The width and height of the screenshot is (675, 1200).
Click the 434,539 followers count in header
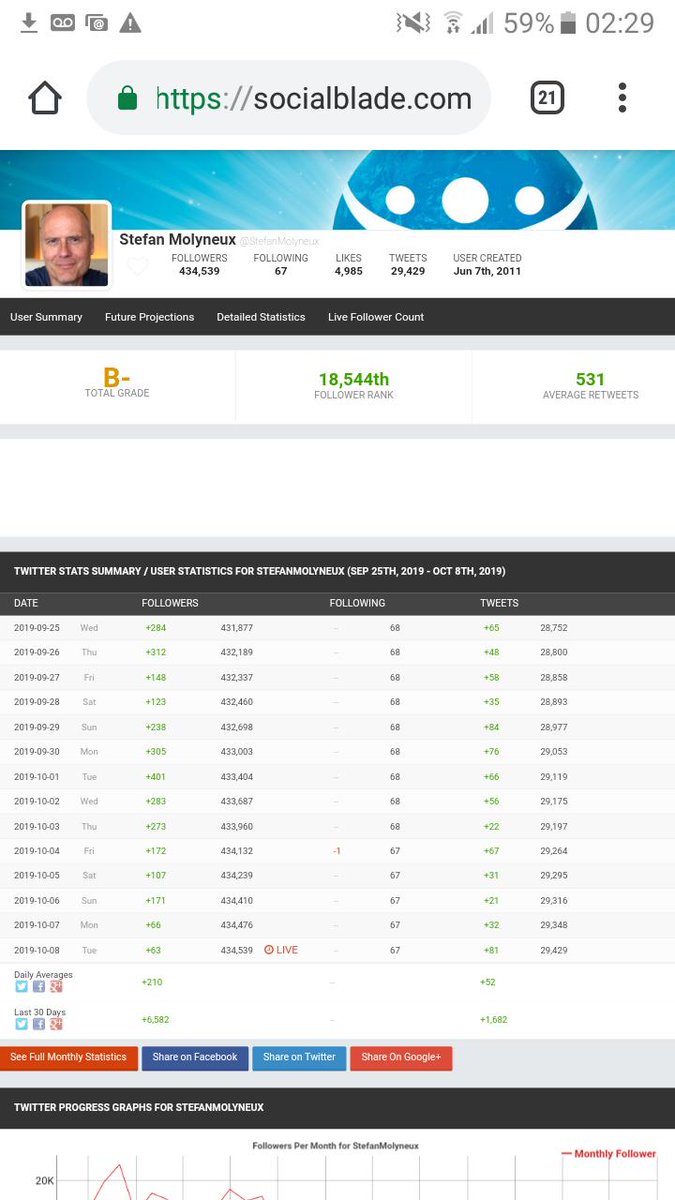pyautogui.click(x=199, y=271)
